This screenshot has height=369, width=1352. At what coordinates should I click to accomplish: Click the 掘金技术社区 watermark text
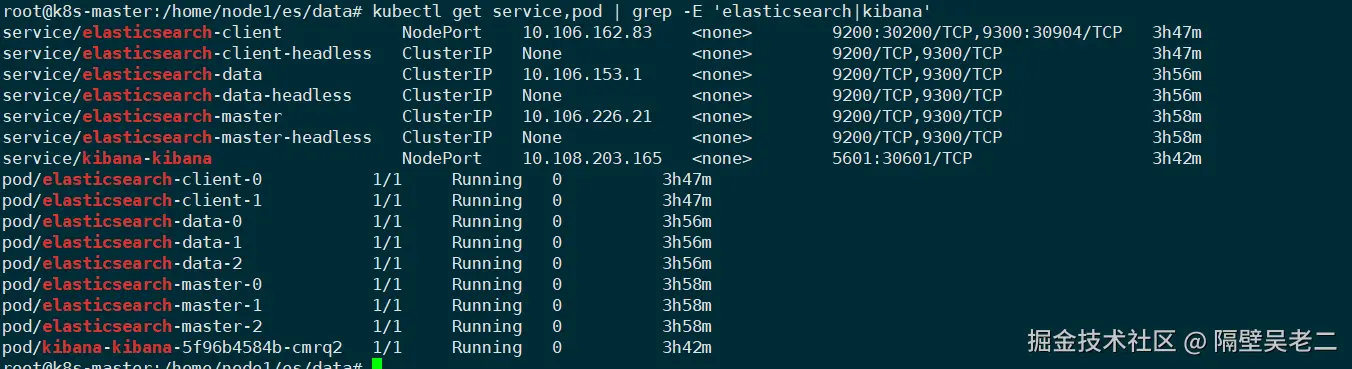(1102, 340)
